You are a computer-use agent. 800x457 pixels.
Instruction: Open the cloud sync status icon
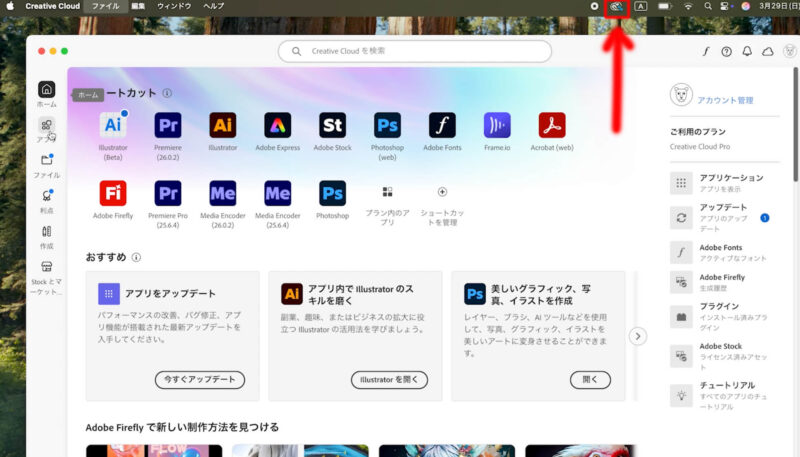coord(767,52)
